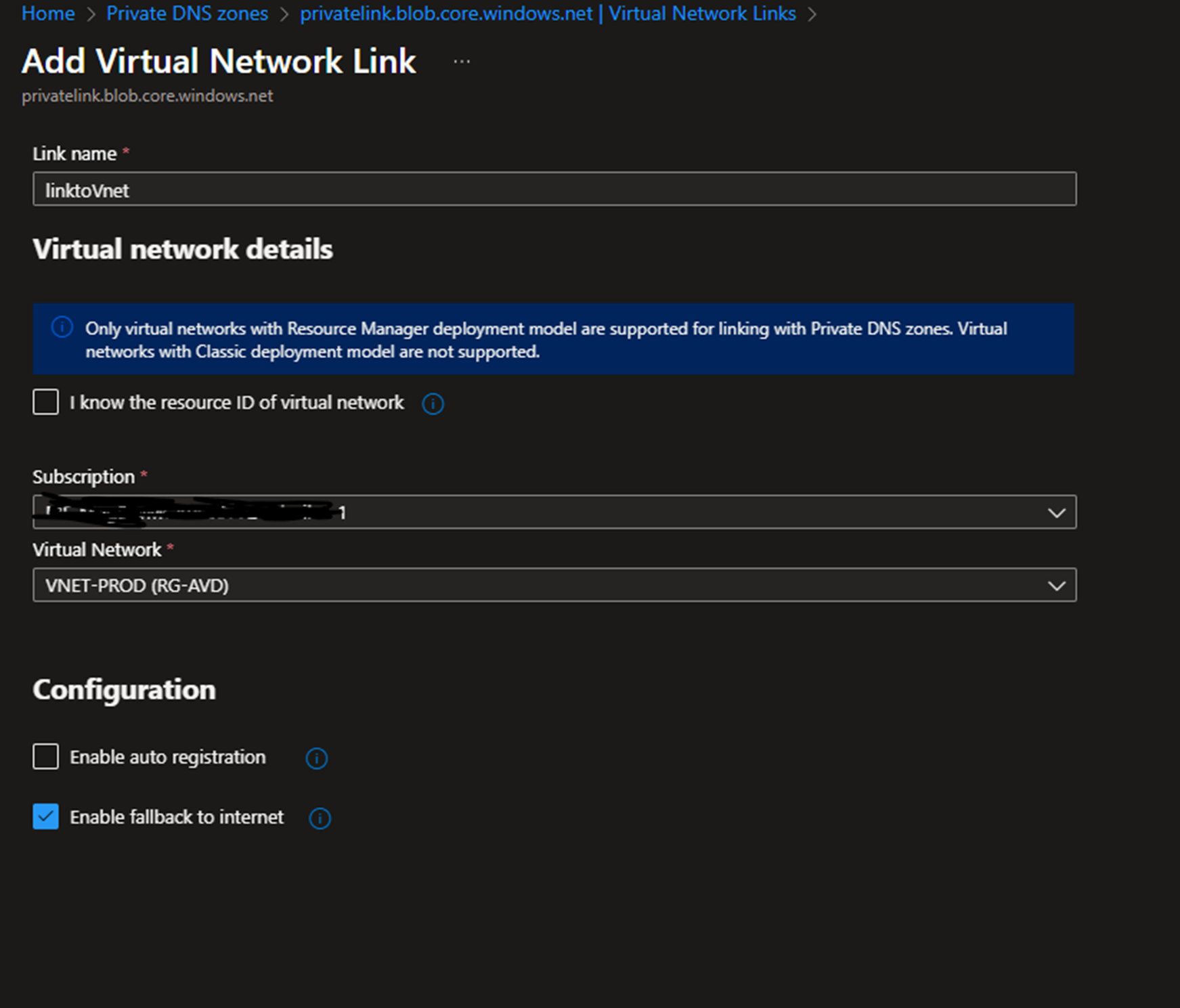Open more options ellipsis beside page title
Viewport: 1180px width, 1008px height.
[x=462, y=62]
